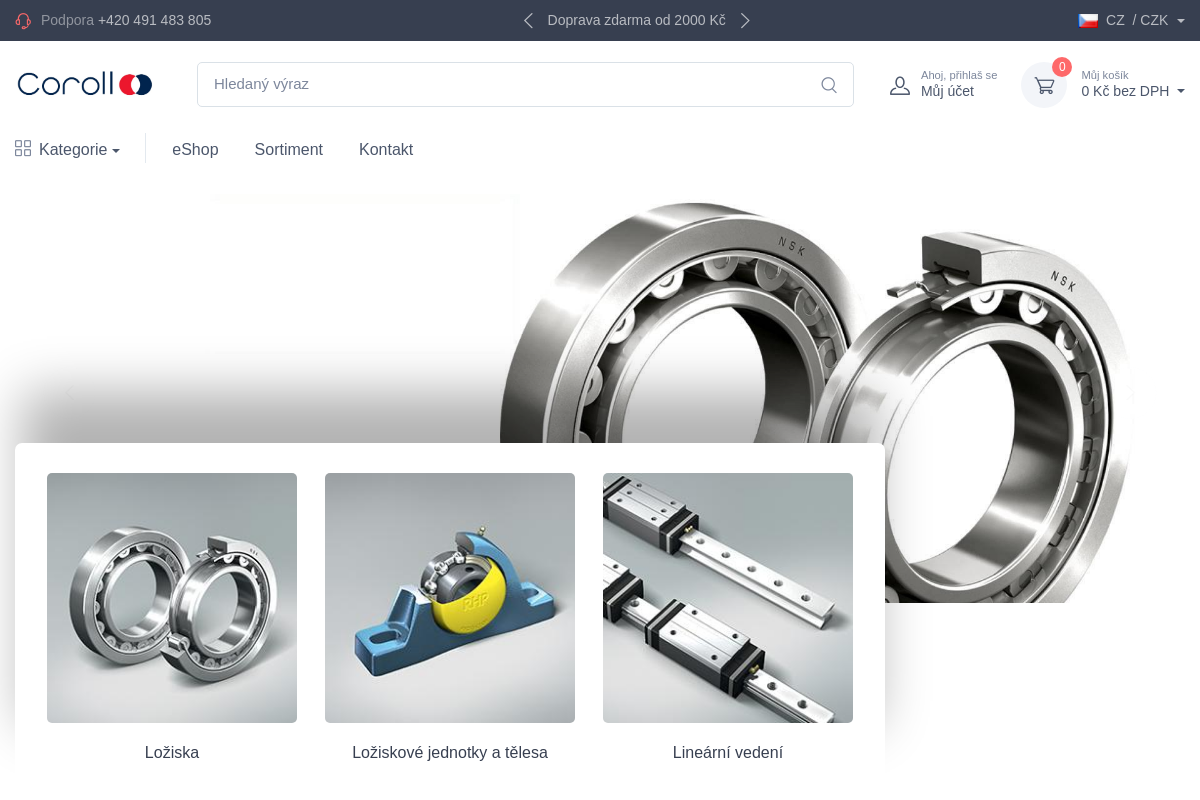This screenshot has height=800, width=1200.
Task: Show previous announcement with left arrow
Action: tap(528, 20)
